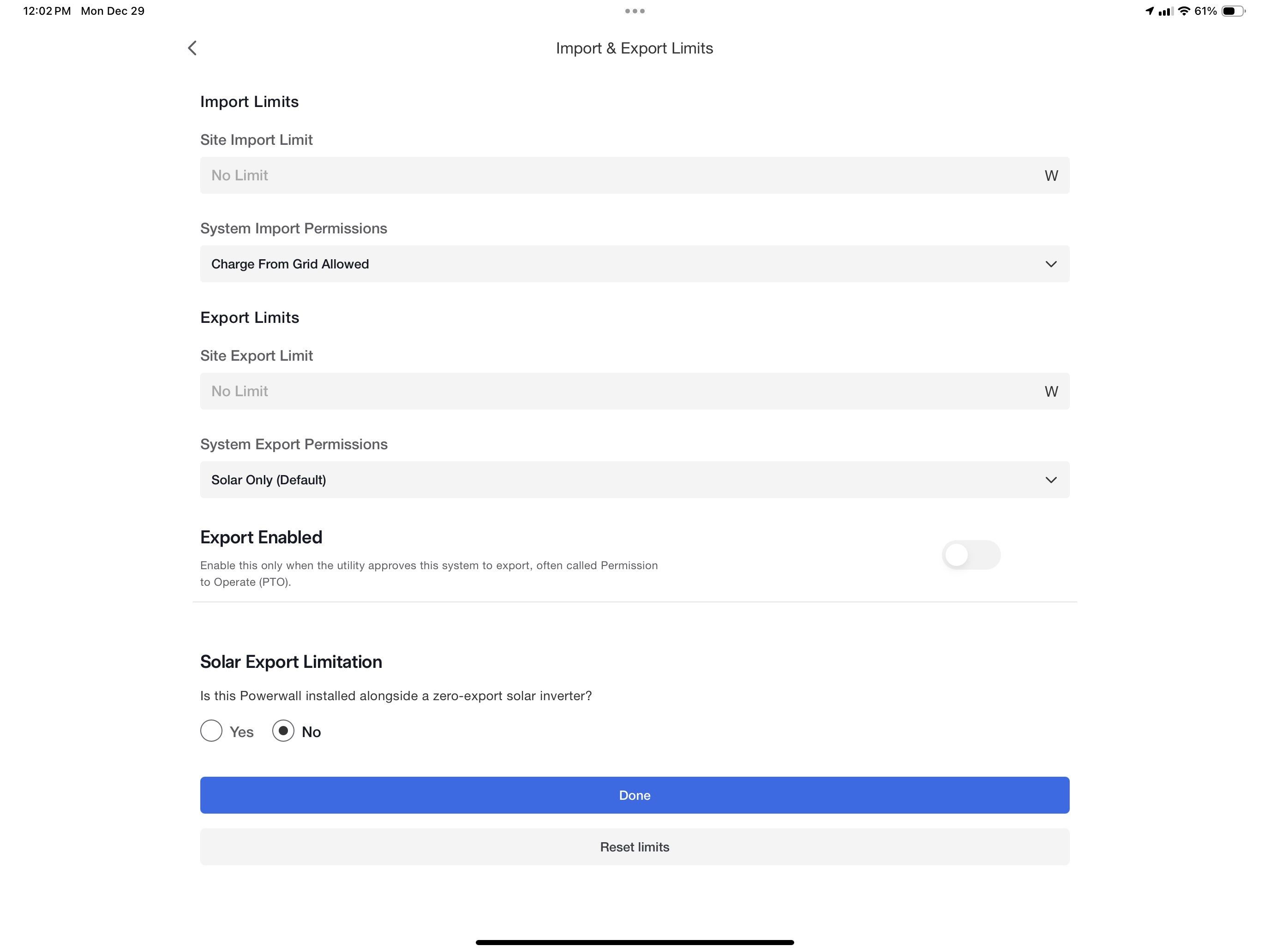Select the Yes radio button
1270x952 pixels.
pos(211,731)
